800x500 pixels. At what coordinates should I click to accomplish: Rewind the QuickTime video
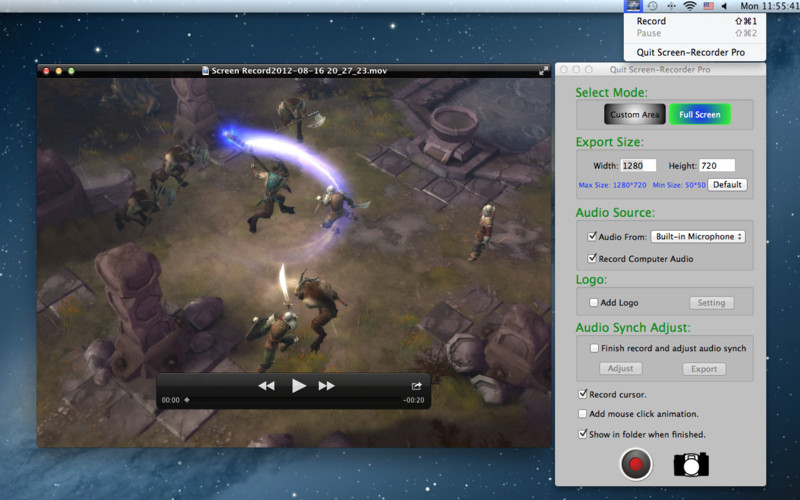tap(266, 386)
